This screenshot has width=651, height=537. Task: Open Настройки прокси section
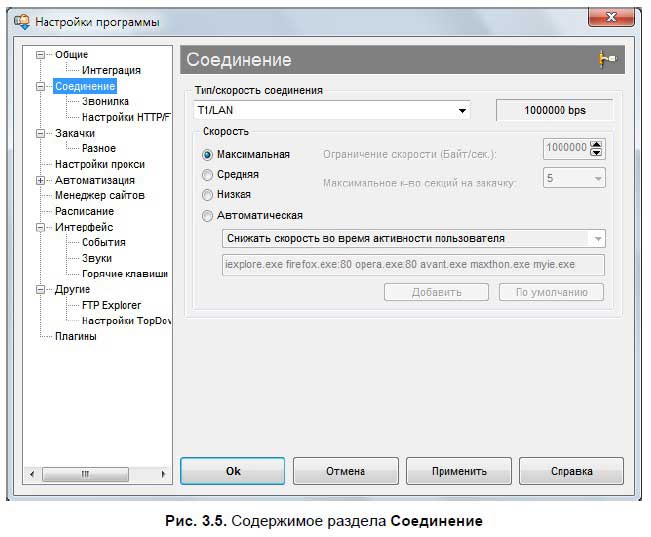tap(100, 164)
